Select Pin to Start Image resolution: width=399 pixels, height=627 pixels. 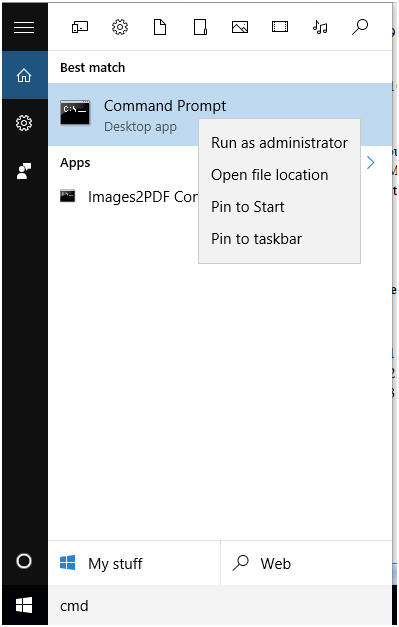[279, 207]
